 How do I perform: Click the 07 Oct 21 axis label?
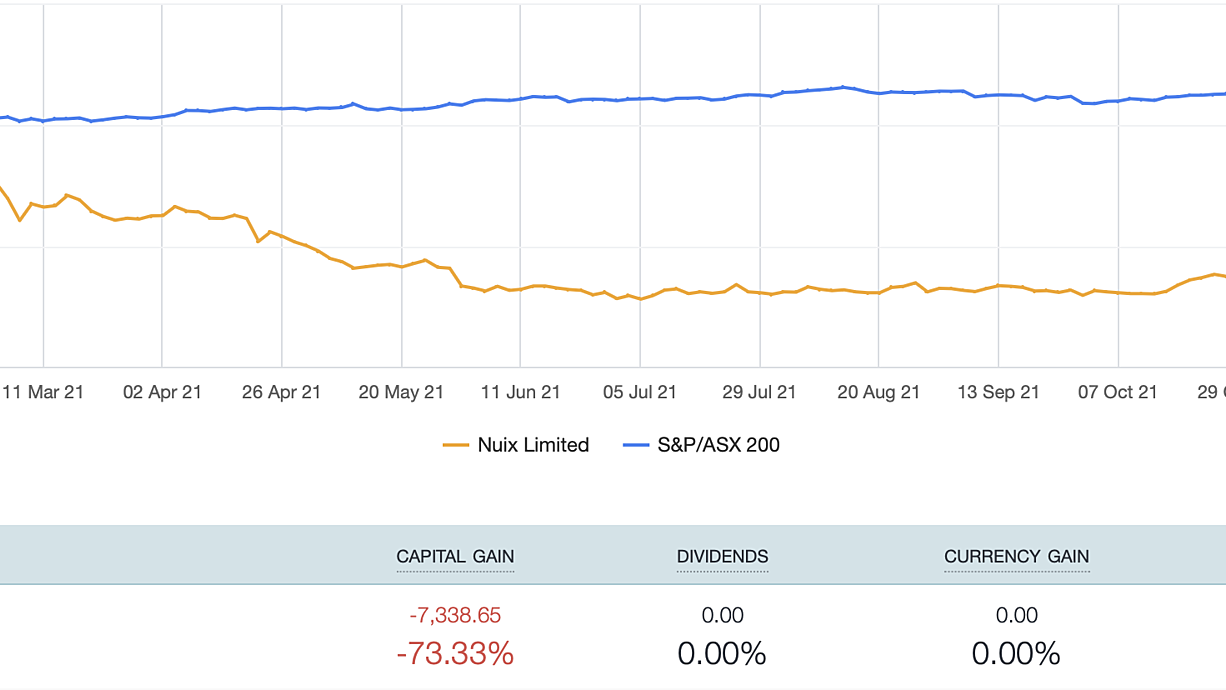coord(1118,392)
